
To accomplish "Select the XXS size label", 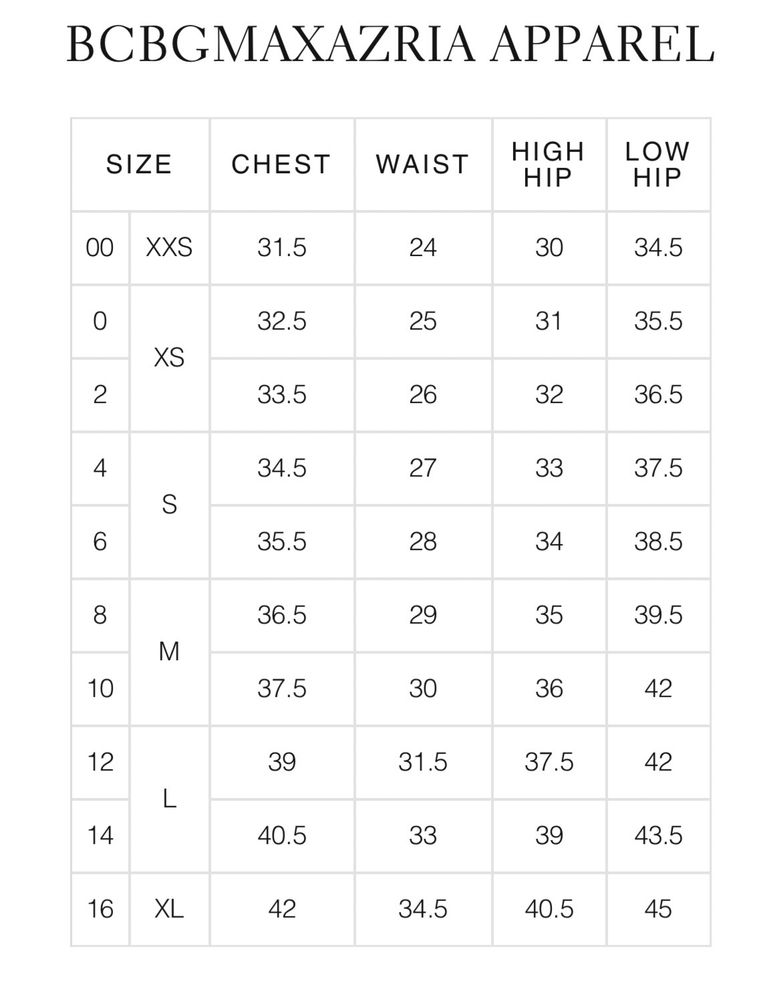I will [x=169, y=247].
